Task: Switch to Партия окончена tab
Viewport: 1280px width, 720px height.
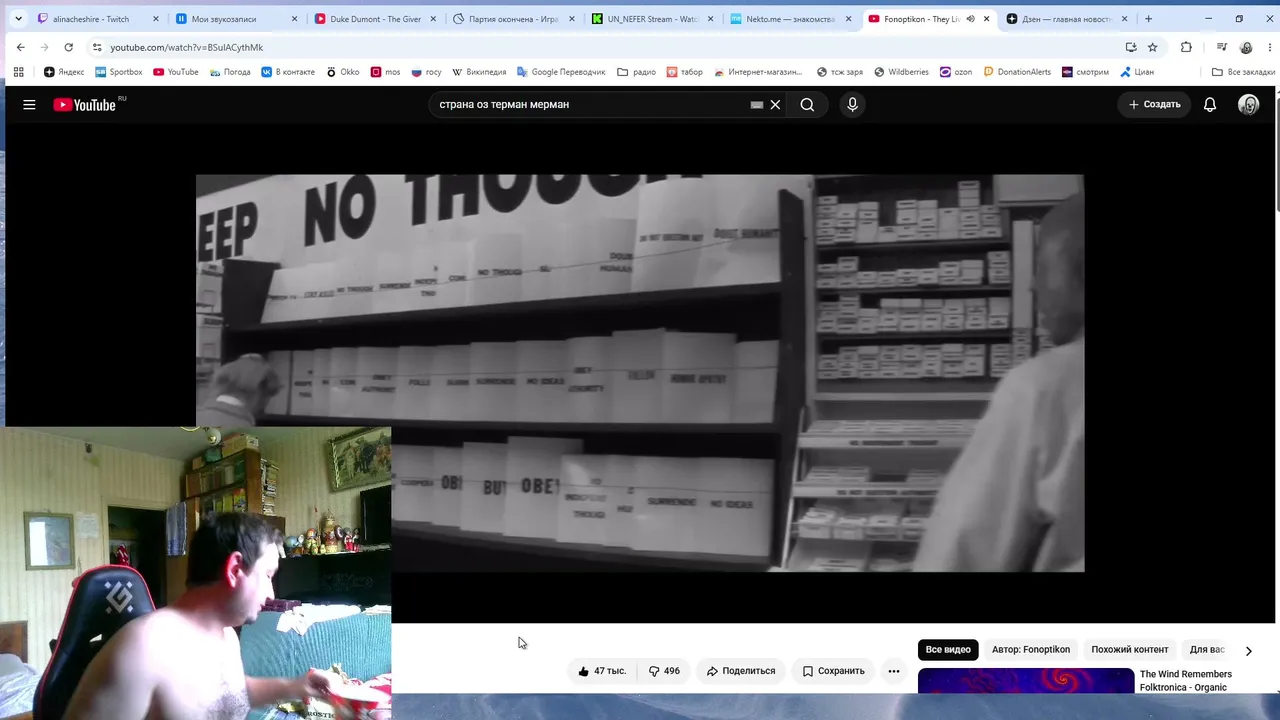Action: coord(512,19)
